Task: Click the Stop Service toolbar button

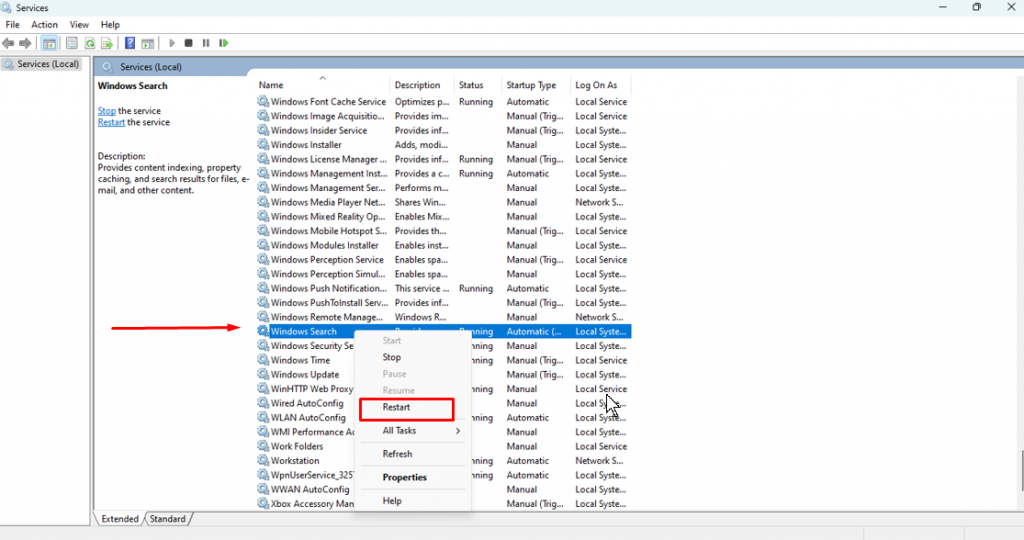Action: pyautogui.click(x=188, y=43)
